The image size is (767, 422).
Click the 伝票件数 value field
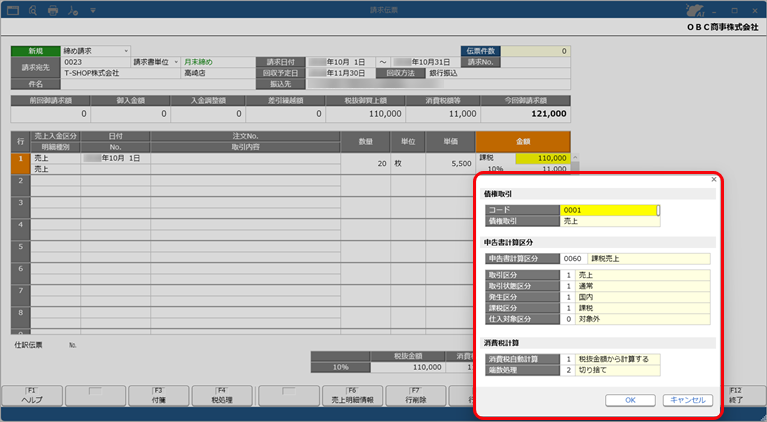pos(535,51)
